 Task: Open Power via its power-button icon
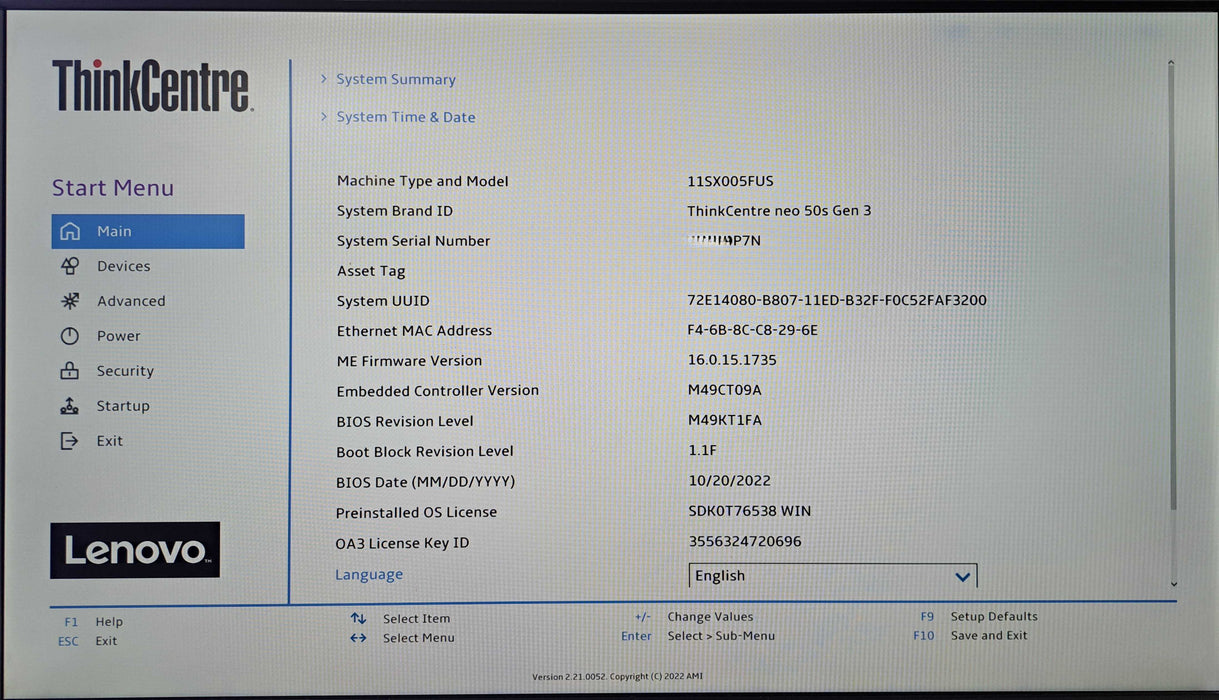[70, 336]
